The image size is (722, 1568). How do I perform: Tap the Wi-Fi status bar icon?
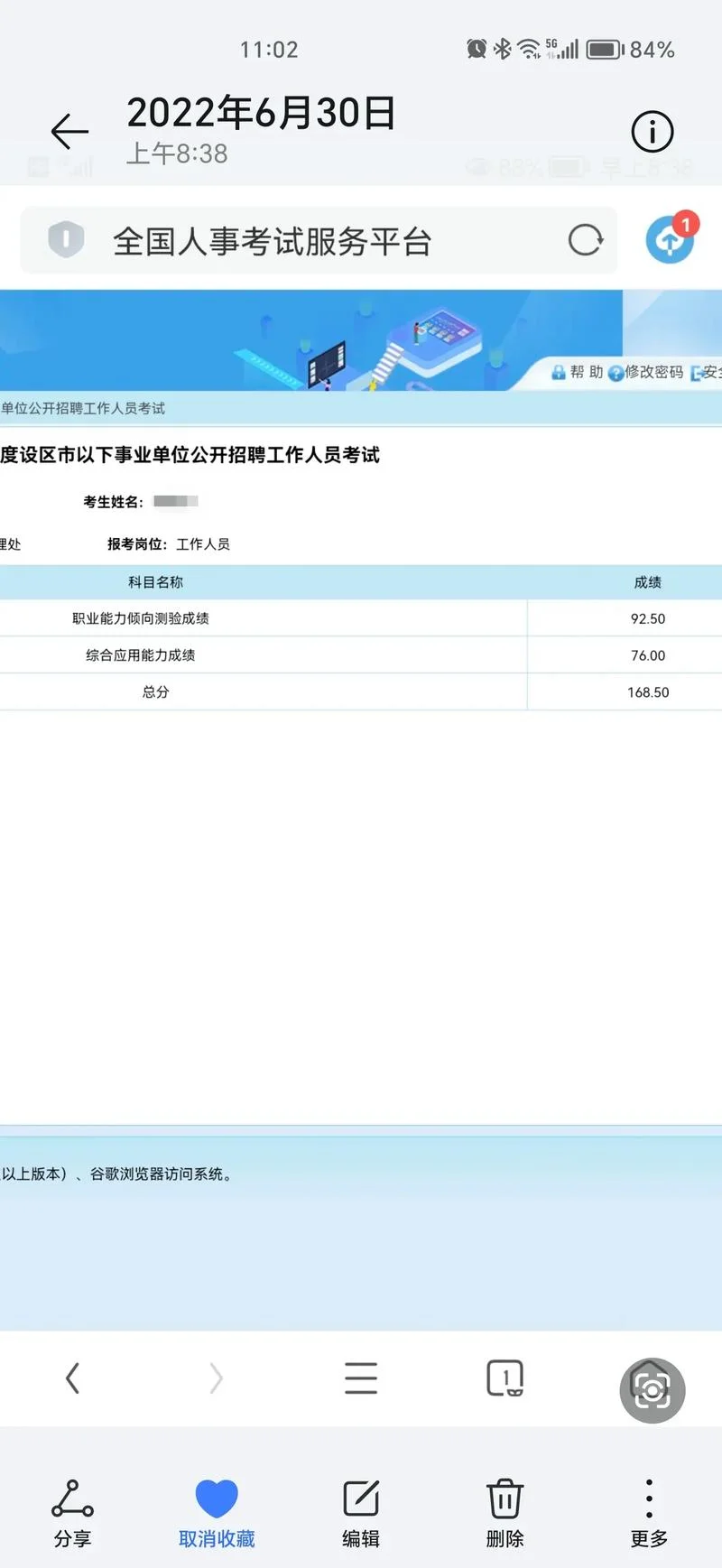click(x=529, y=49)
